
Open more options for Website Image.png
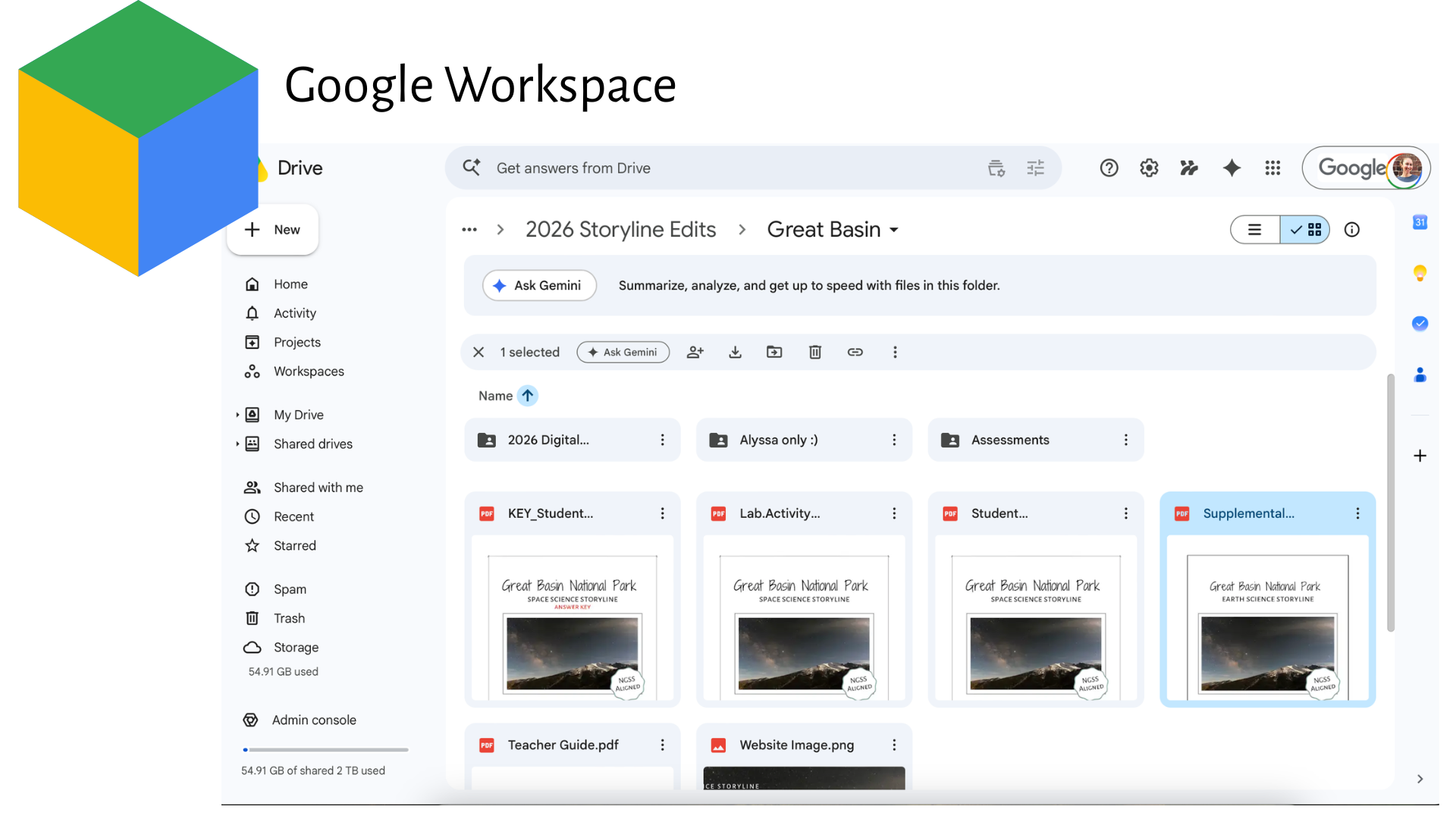[x=894, y=745]
